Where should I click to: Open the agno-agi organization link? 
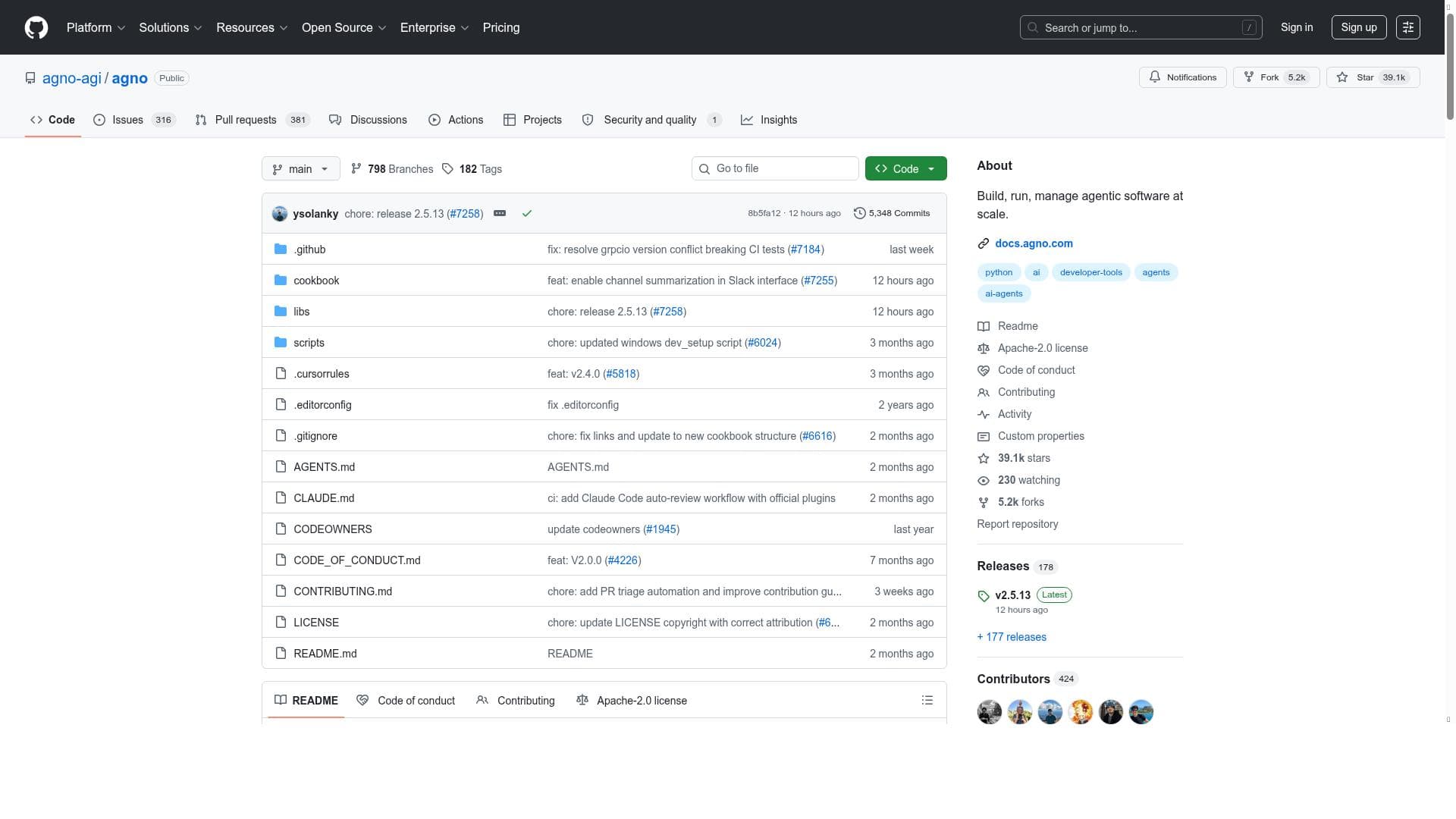coord(72,78)
